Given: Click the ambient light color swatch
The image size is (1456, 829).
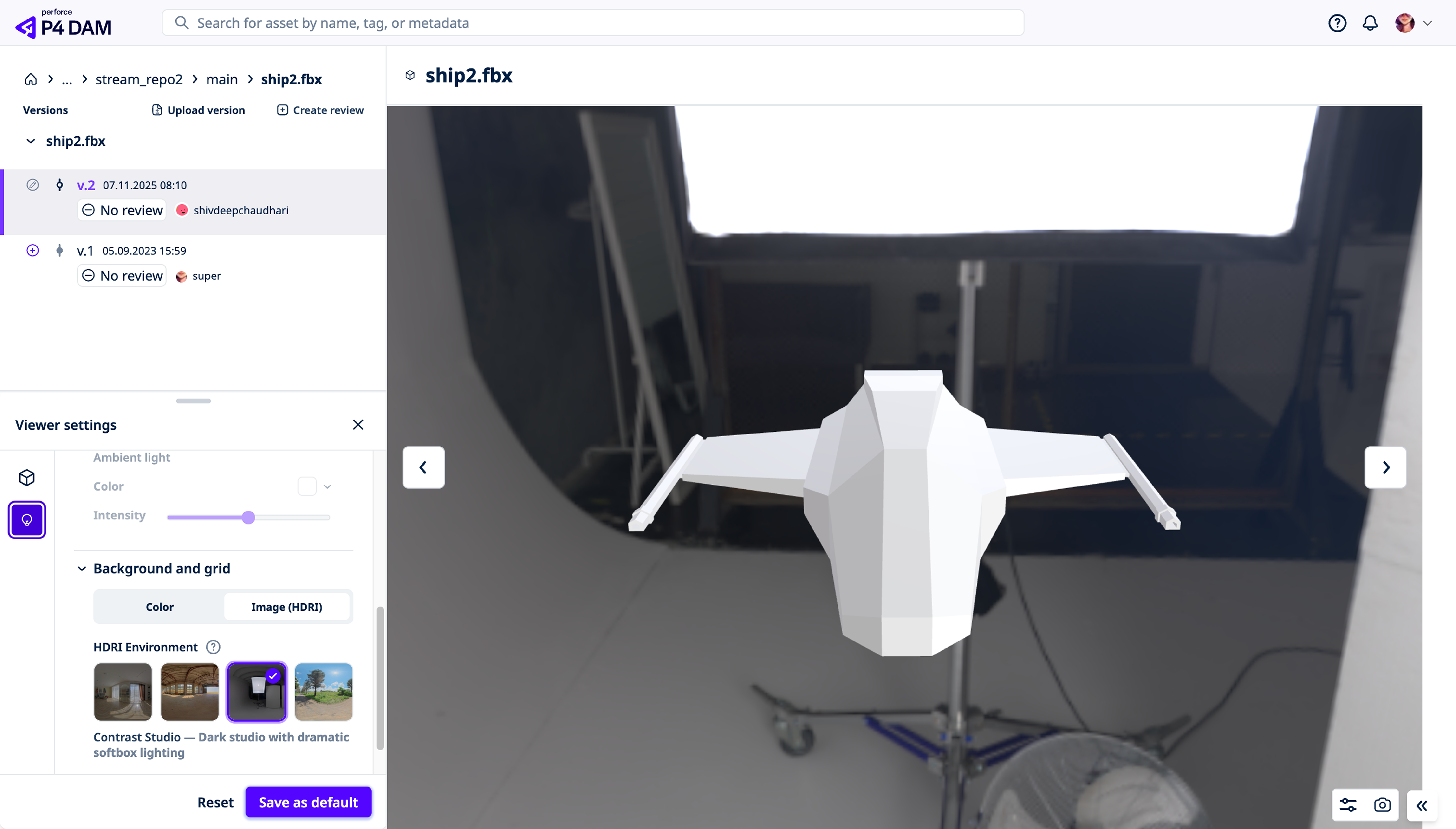Looking at the screenshot, I should 307,487.
